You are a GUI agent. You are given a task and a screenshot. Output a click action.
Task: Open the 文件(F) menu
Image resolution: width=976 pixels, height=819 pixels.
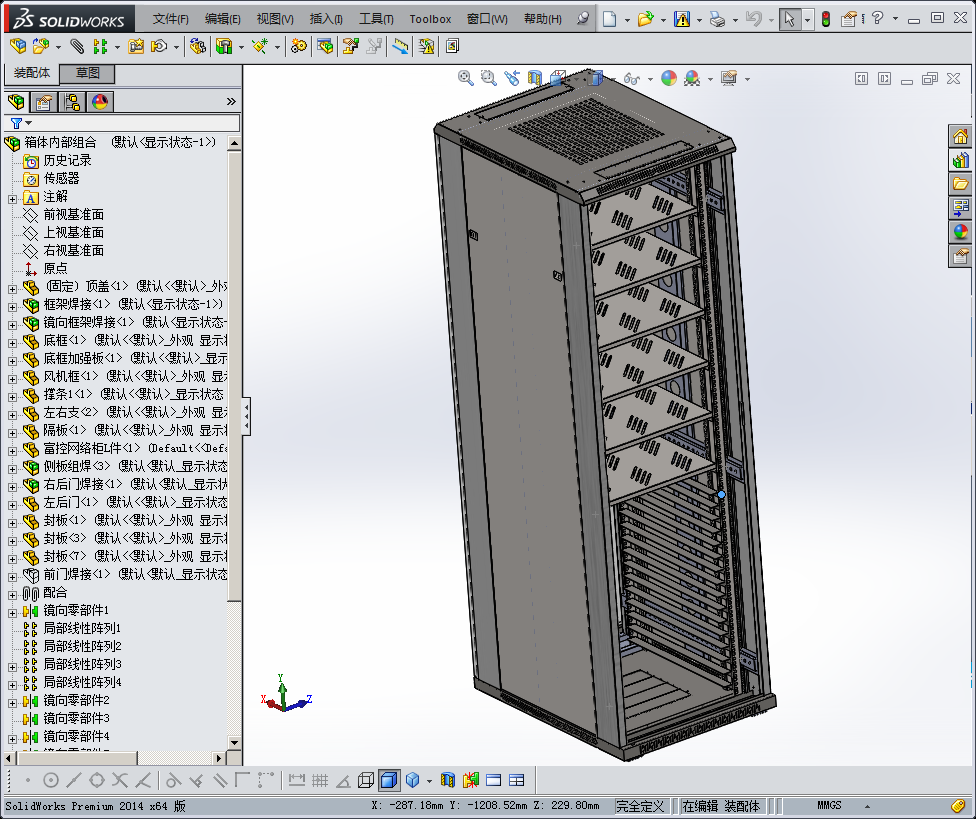(171, 19)
